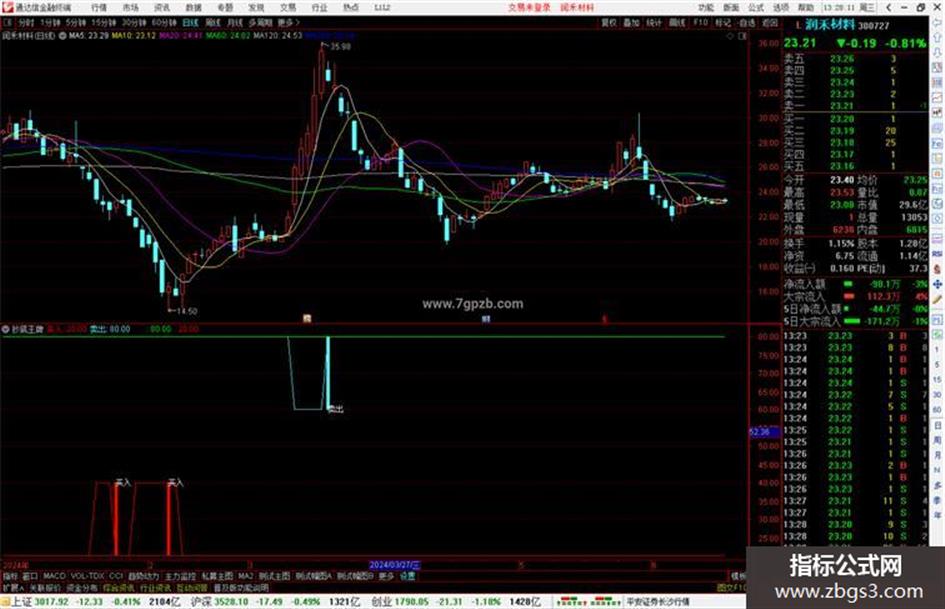This screenshot has height=609, width=945.
Task: Click the 创业 index value in status bar
Action: [410, 602]
